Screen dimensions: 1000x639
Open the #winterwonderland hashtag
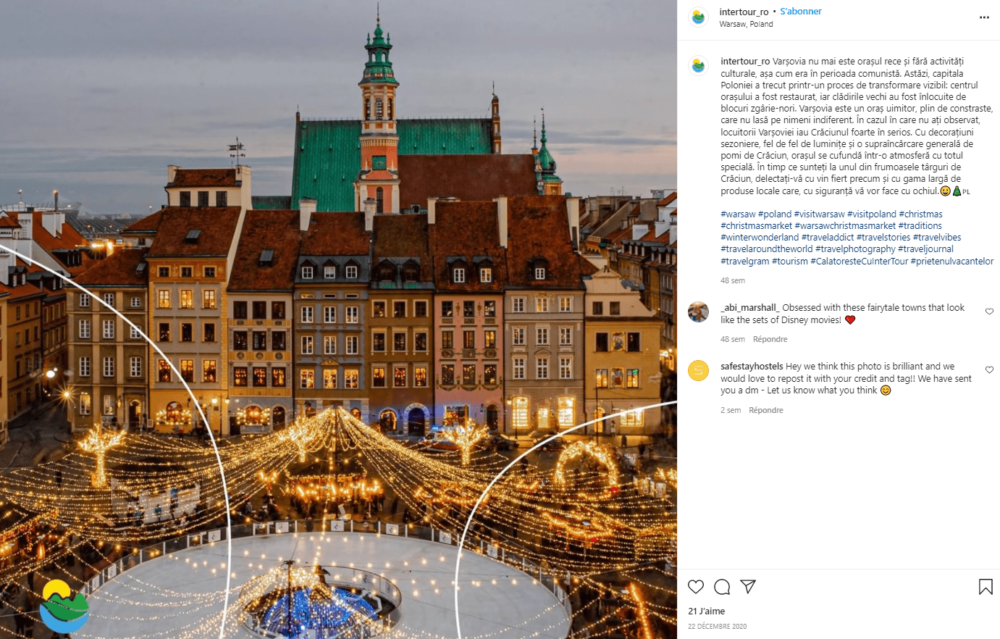pyautogui.click(x=759, y=237)
